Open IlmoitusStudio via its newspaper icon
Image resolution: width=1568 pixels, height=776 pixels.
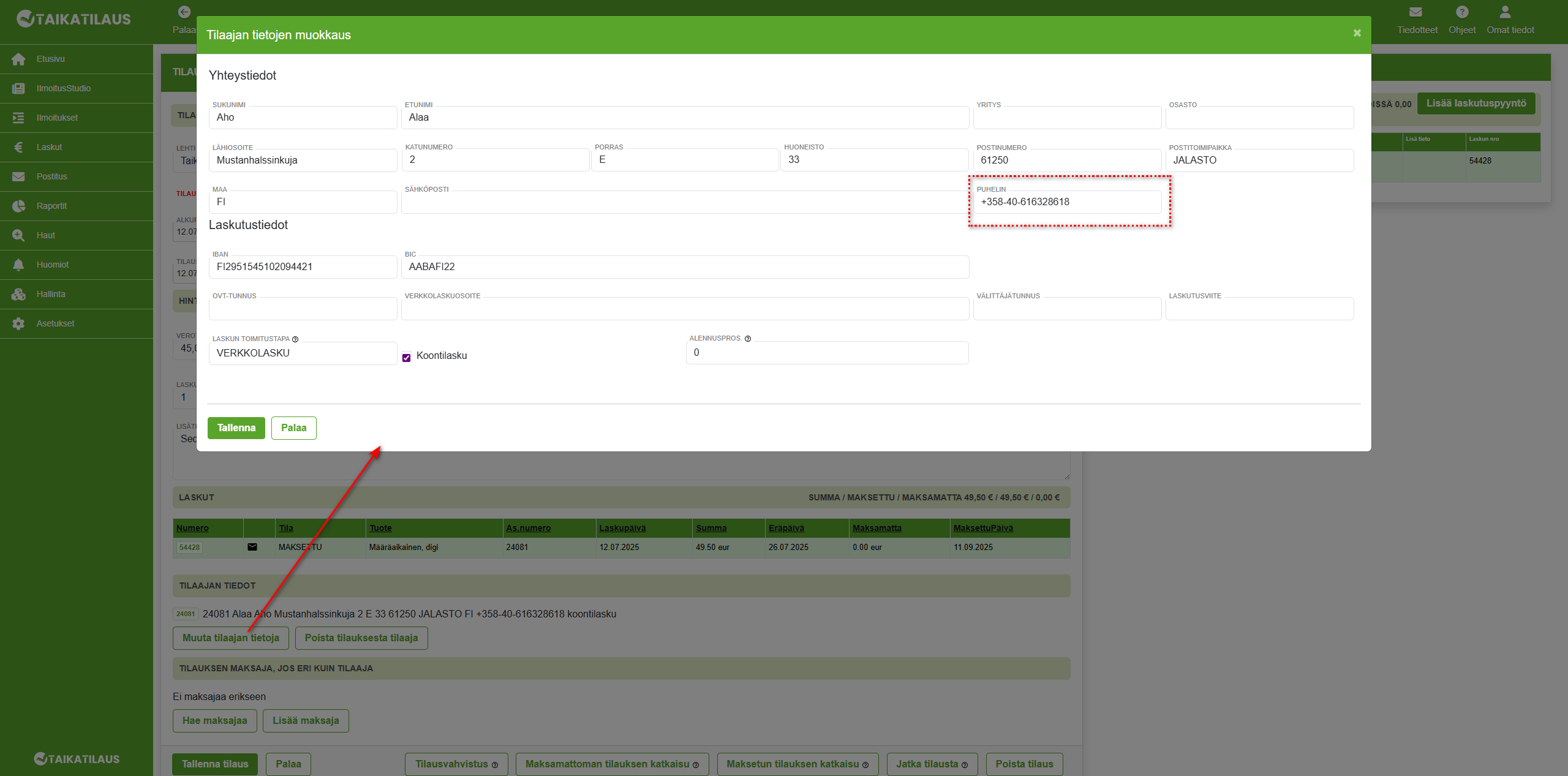coord(18,88)
